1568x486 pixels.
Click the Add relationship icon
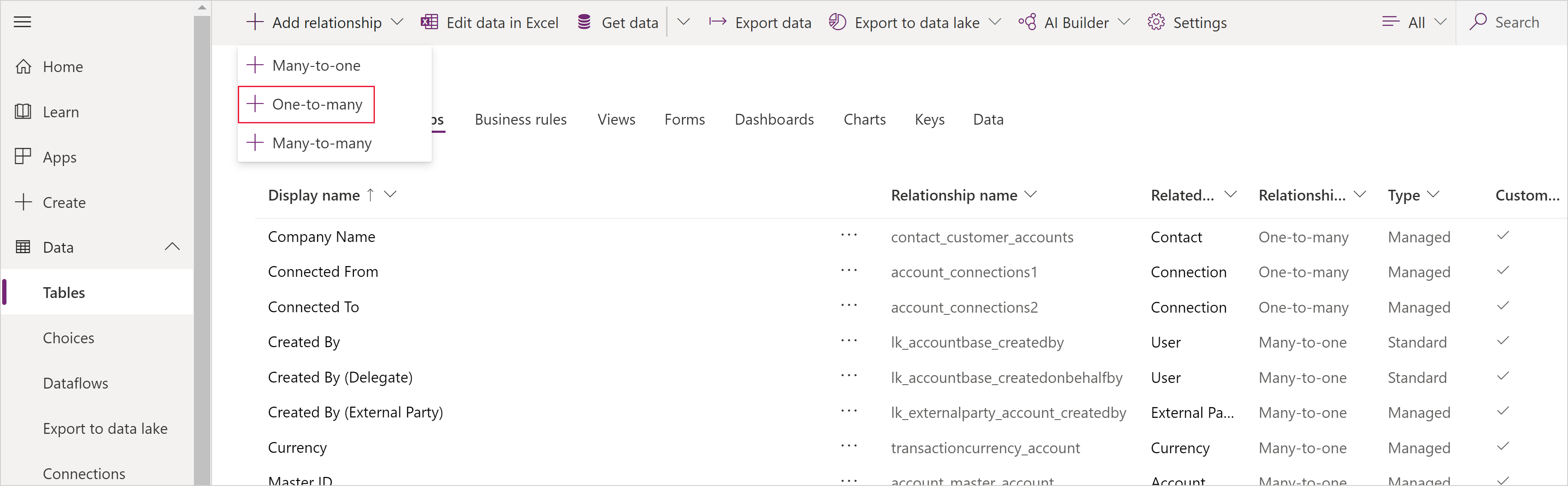(x=253, y=22)
